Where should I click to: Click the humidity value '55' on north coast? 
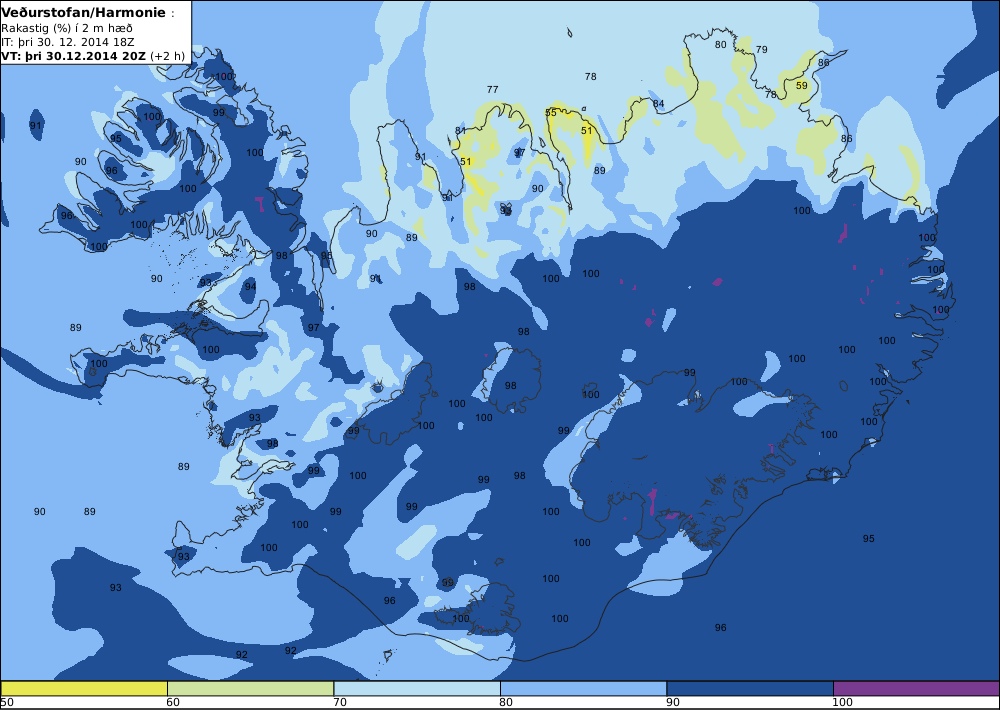click(551, 113)
